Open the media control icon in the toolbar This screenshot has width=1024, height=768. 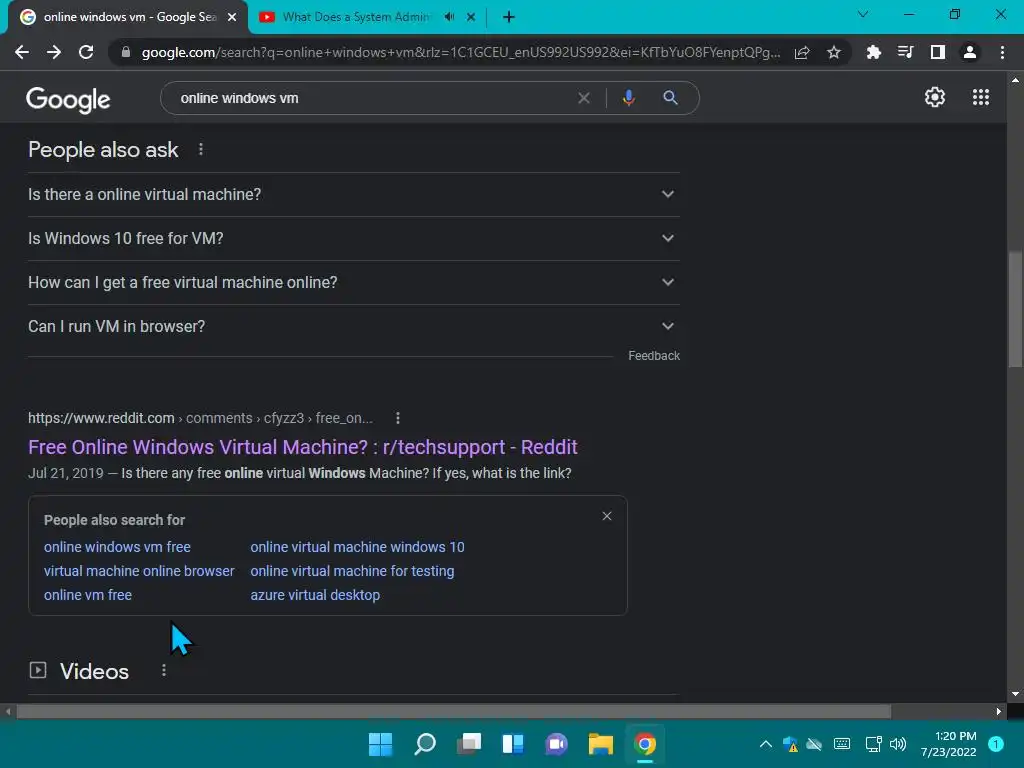pos(906,52)
